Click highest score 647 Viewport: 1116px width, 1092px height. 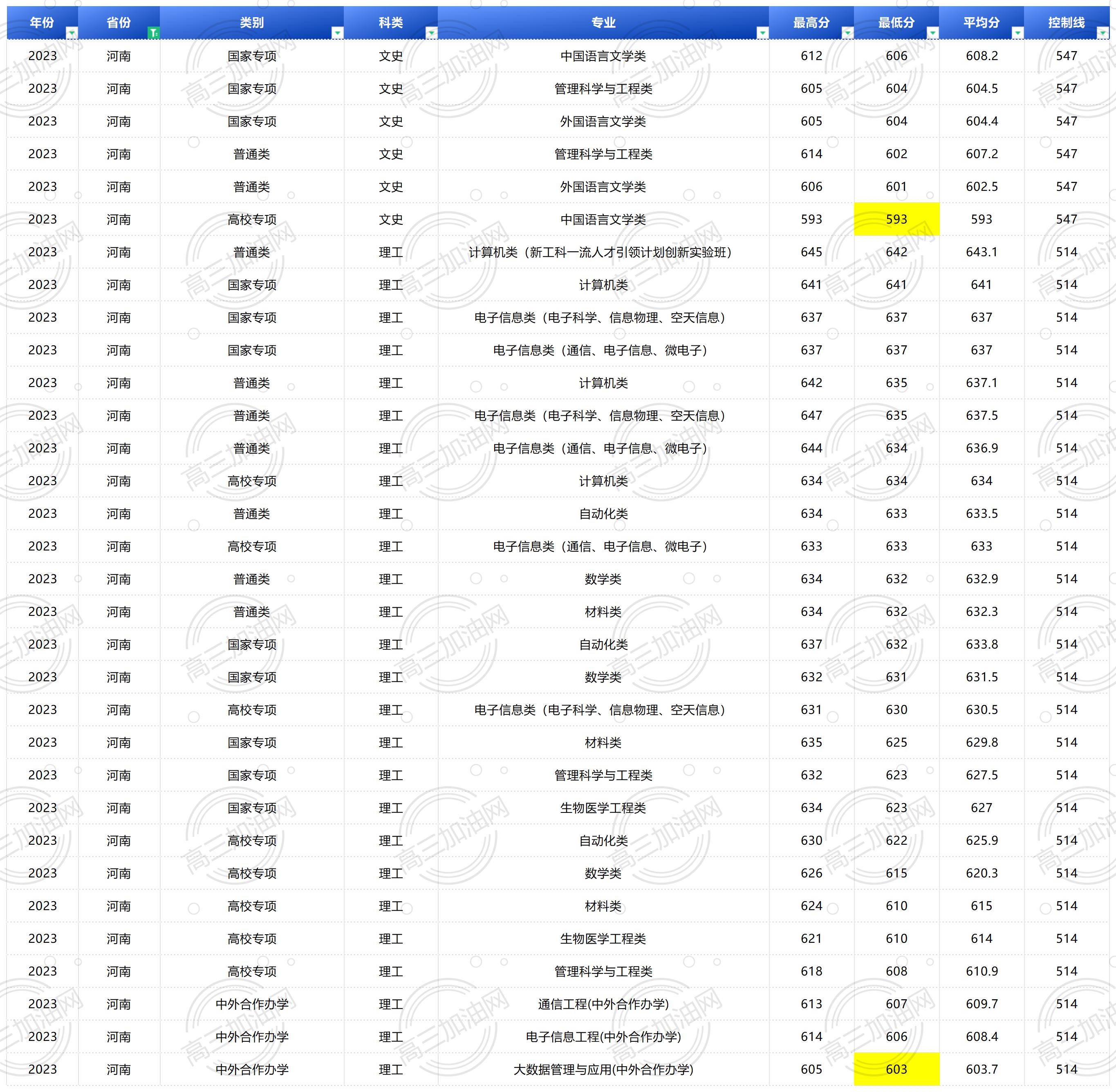pos(811,415)
